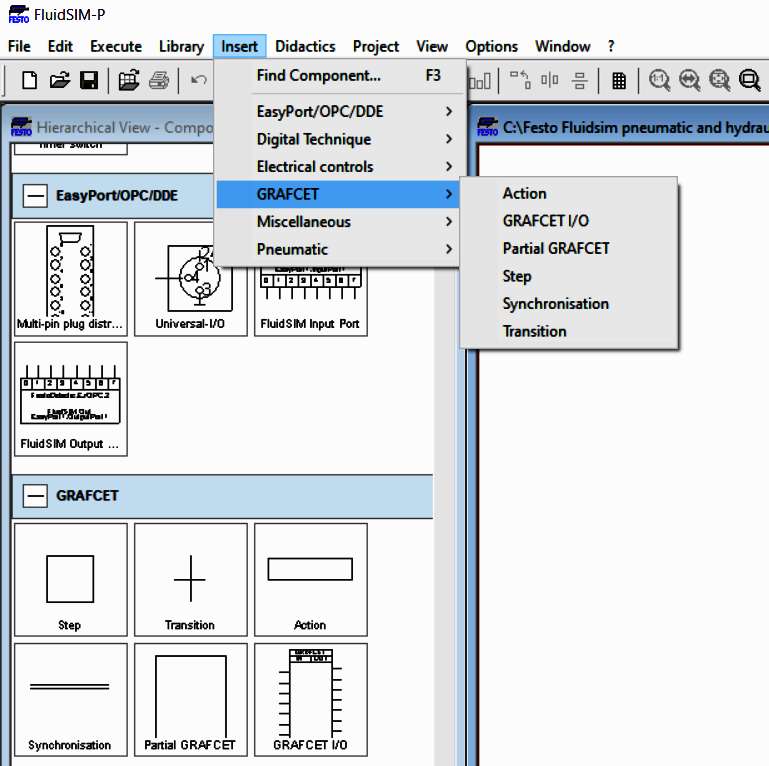
Task: Expand the Electrical controls submenu
Action: (337, 166)
